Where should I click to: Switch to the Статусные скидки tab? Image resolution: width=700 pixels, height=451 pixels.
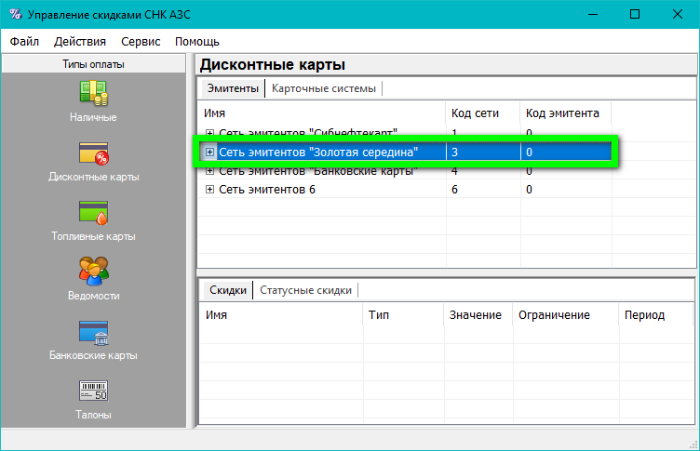305,290
